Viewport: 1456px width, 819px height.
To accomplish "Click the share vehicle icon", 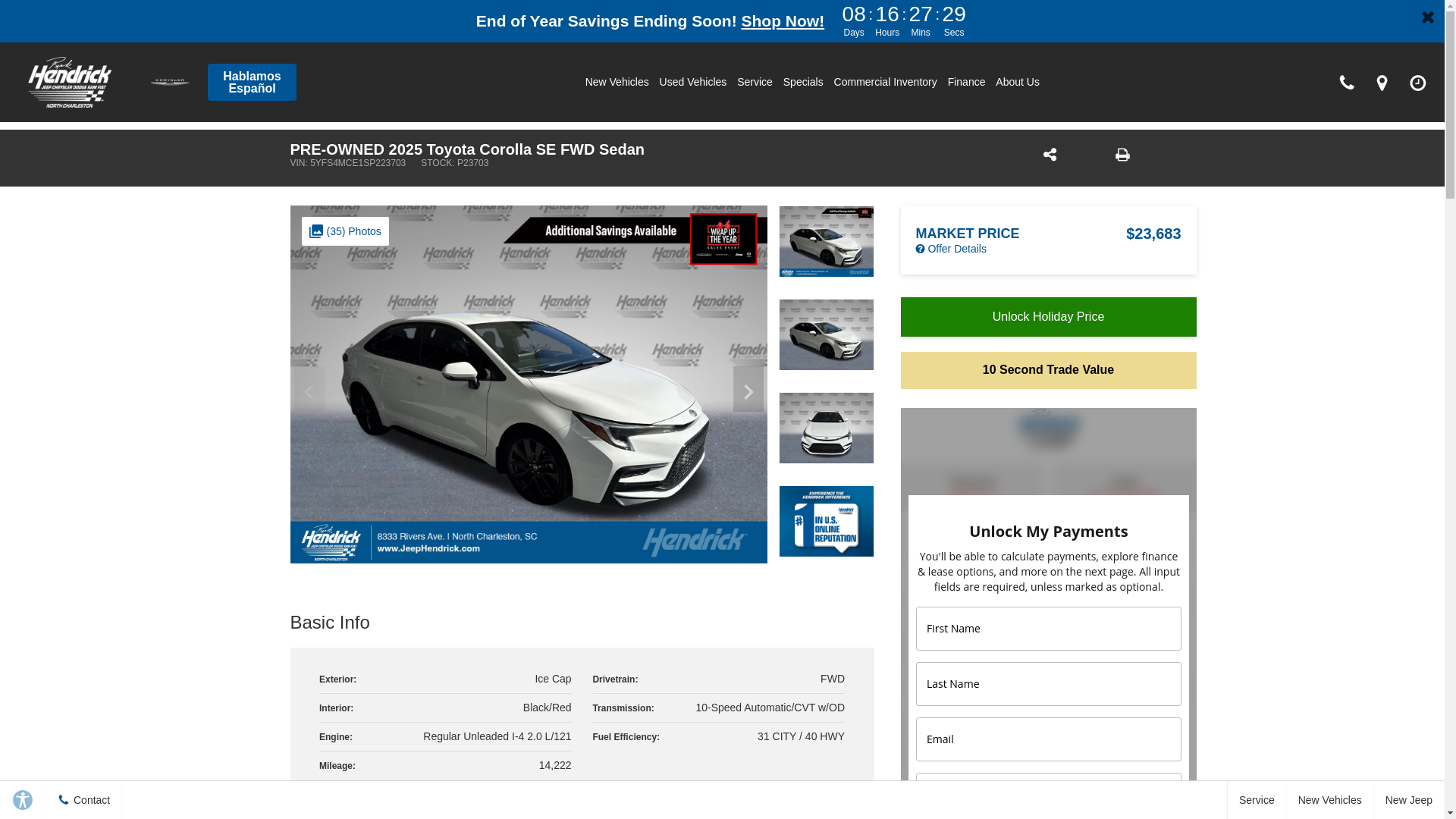I will (1050, 155).
